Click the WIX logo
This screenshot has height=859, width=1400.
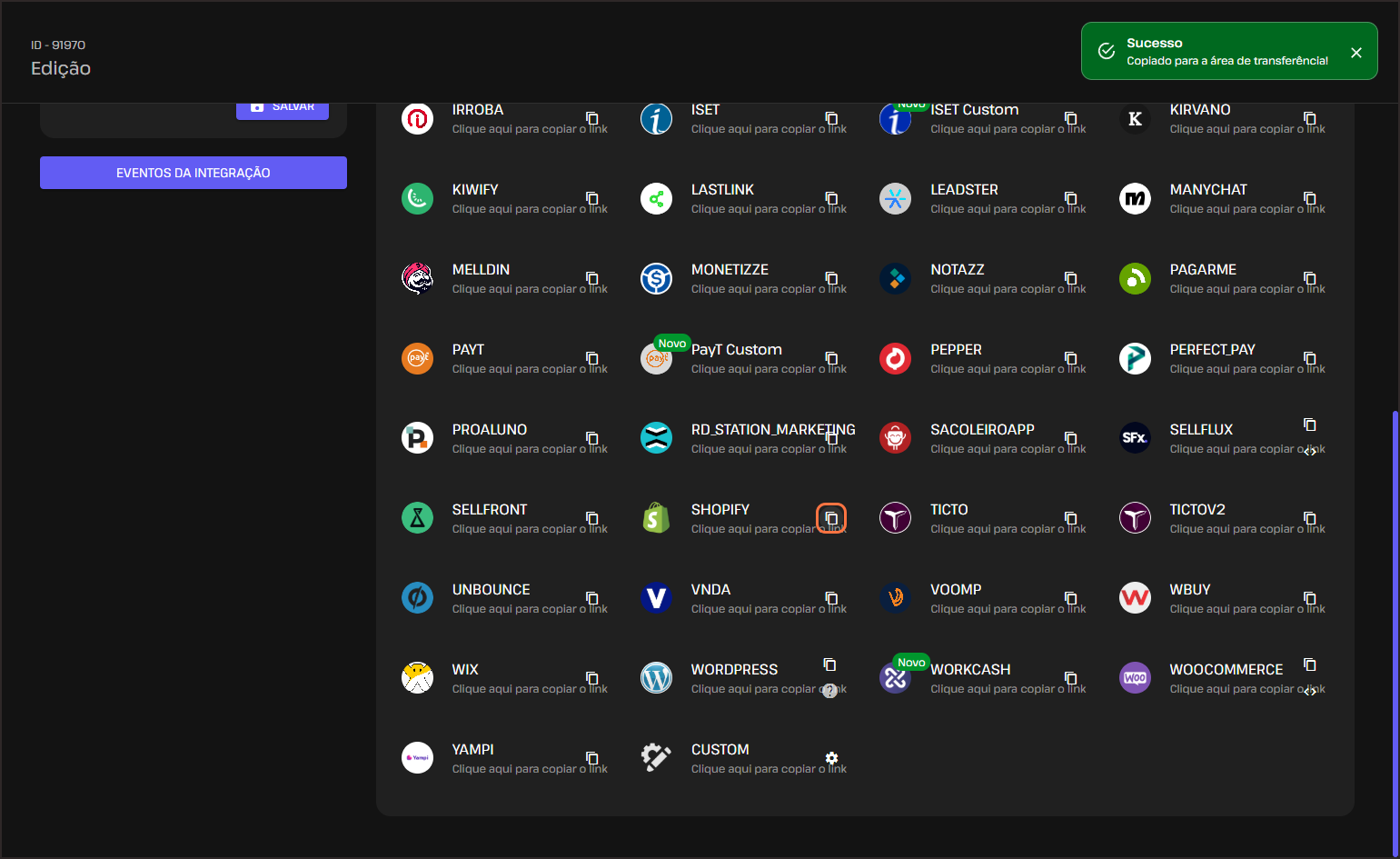[418, 678]
